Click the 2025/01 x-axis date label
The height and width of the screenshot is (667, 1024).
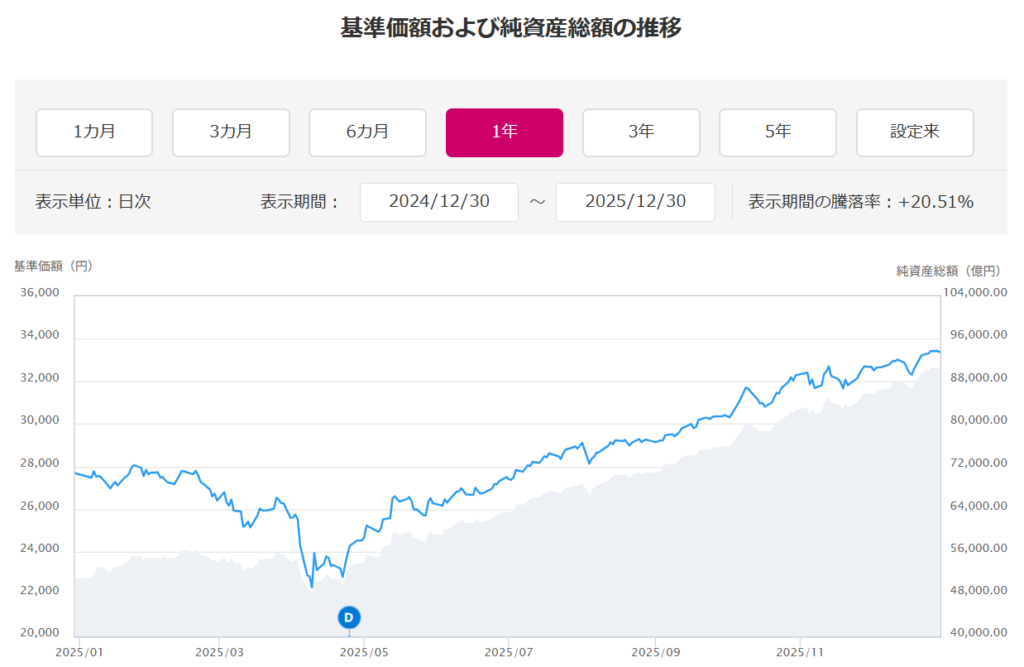[74, 651]
